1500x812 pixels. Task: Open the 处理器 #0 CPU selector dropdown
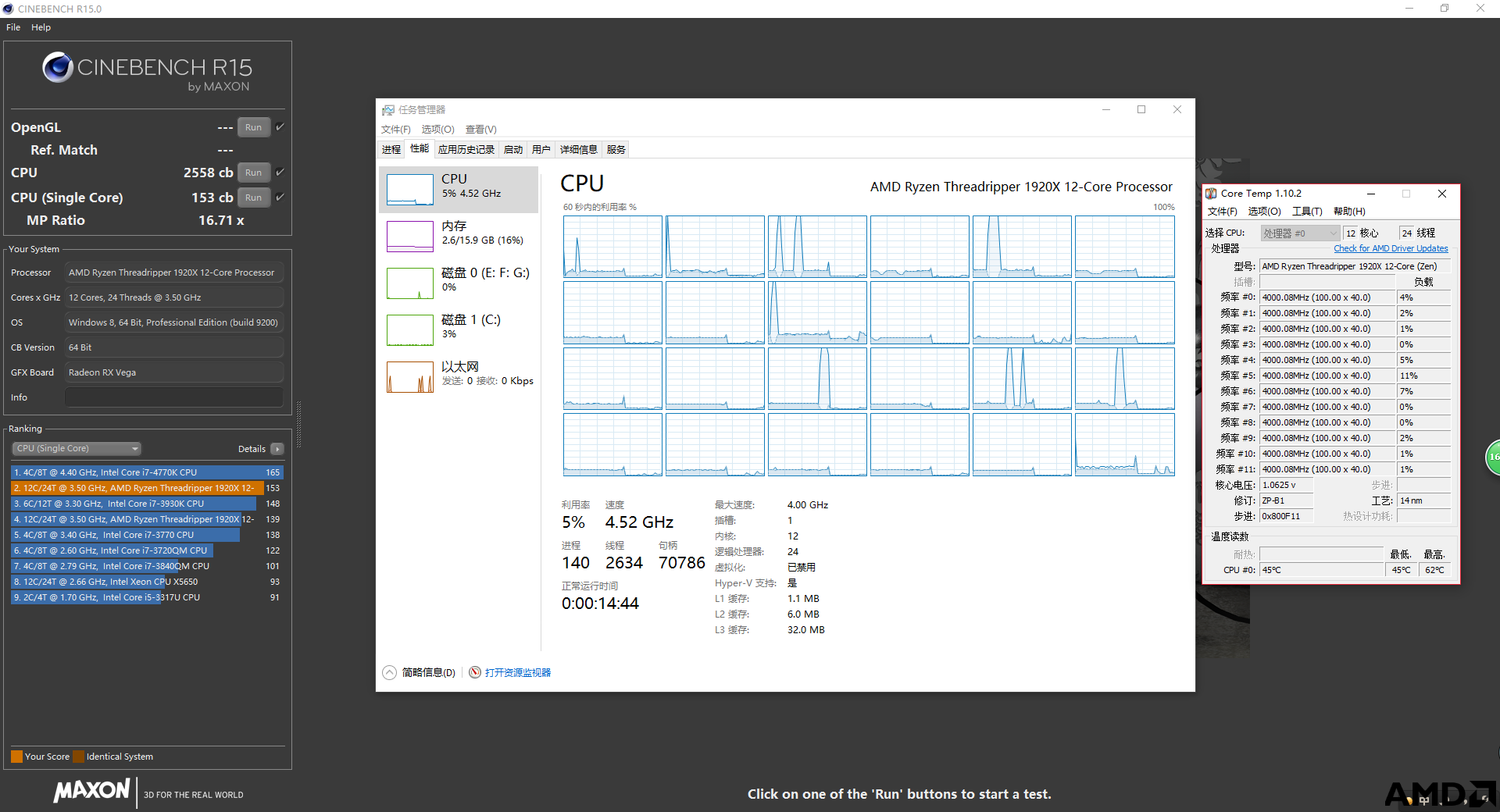(1300, 233)
